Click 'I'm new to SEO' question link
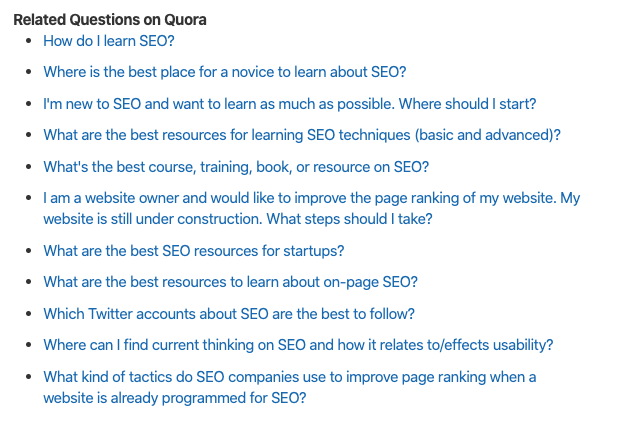Viewport: 630px width, 430px height. [x=290, y=104]
